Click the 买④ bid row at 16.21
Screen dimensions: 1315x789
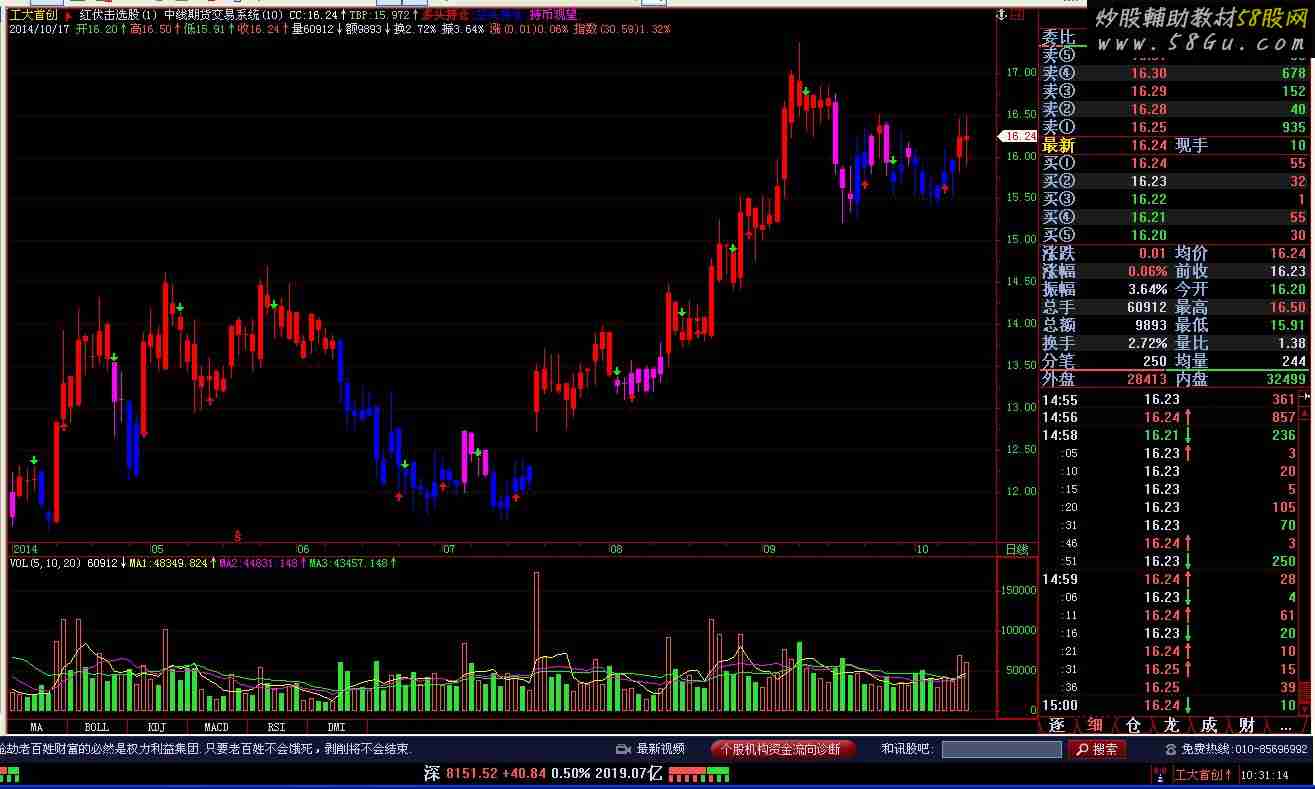1174,217
